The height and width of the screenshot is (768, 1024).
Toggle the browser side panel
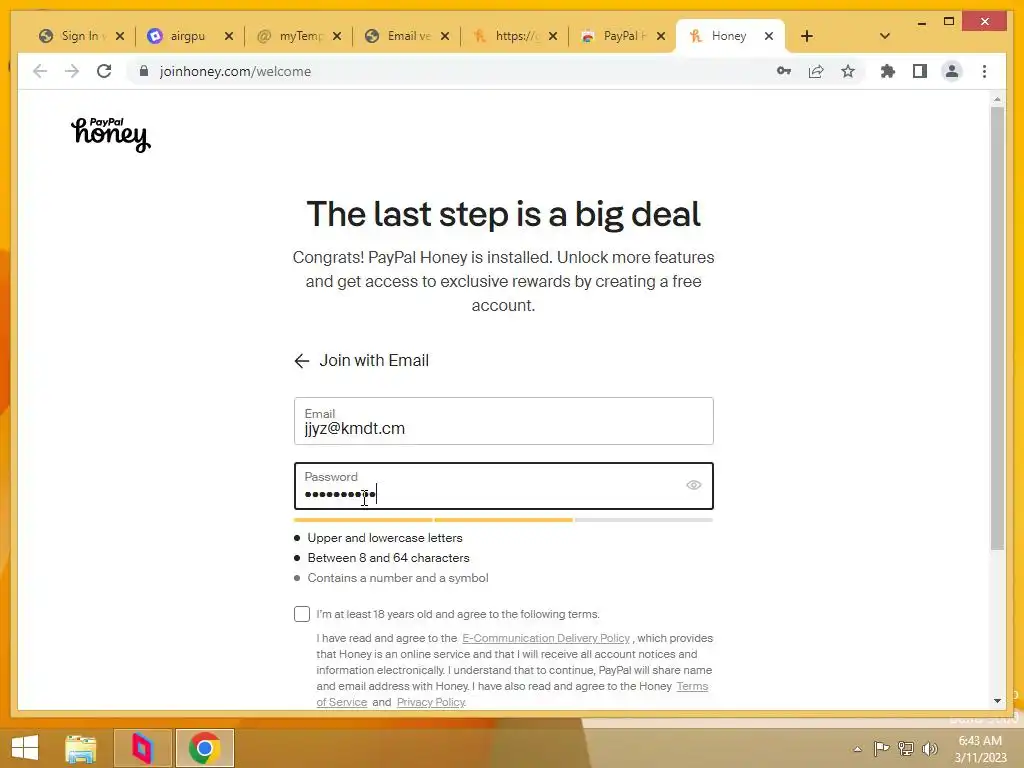(920, 71)
